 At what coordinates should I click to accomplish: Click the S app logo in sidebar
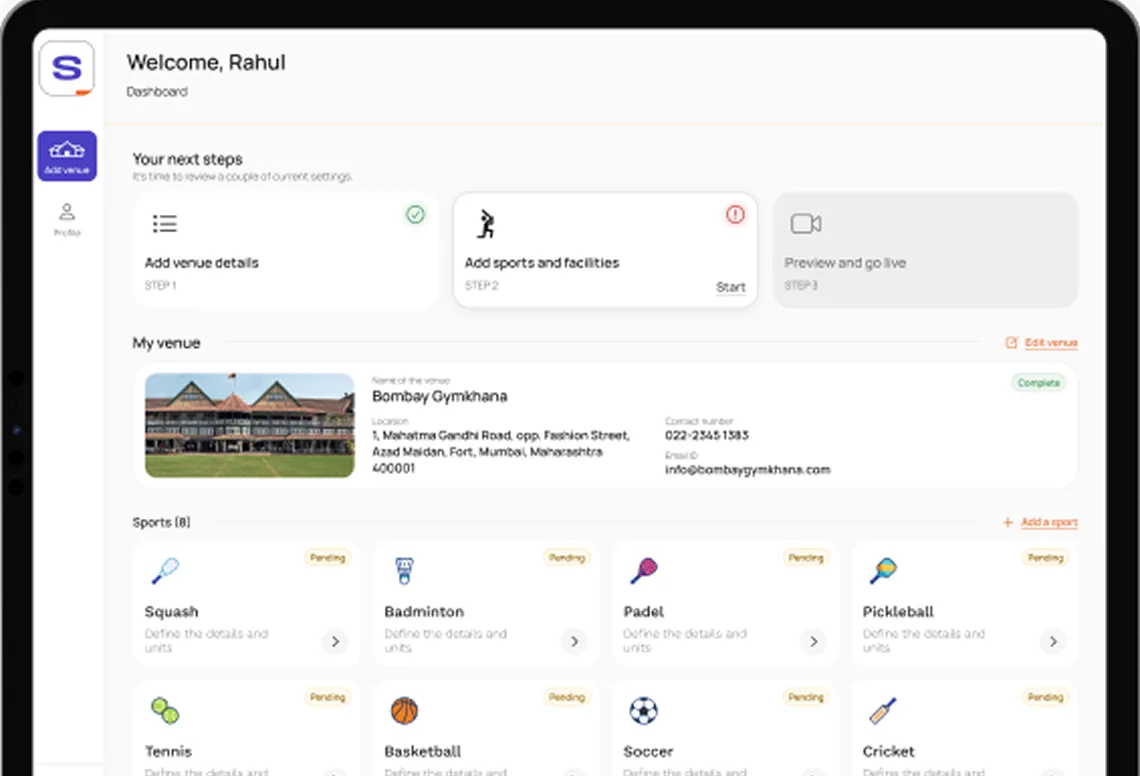click(x=67, y=69)
